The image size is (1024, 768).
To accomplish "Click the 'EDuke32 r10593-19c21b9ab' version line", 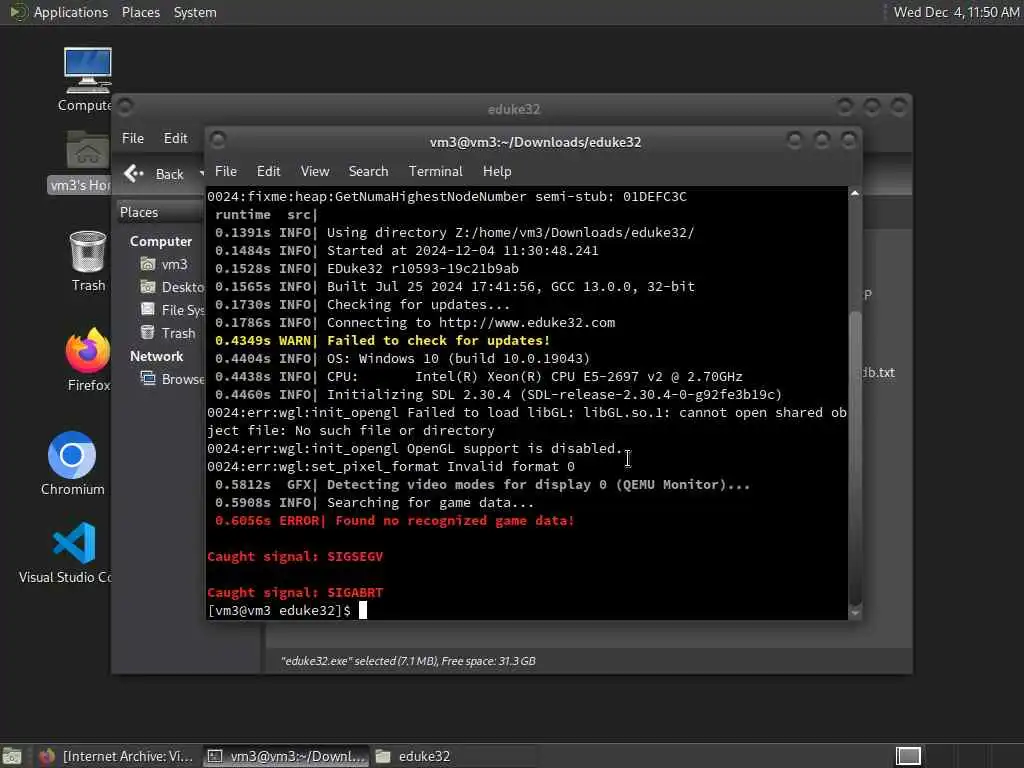I will coord(423,268).
